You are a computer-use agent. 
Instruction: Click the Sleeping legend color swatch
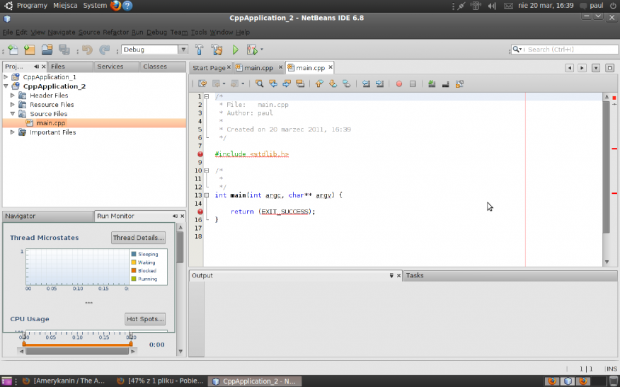click(x=134, y=254)
